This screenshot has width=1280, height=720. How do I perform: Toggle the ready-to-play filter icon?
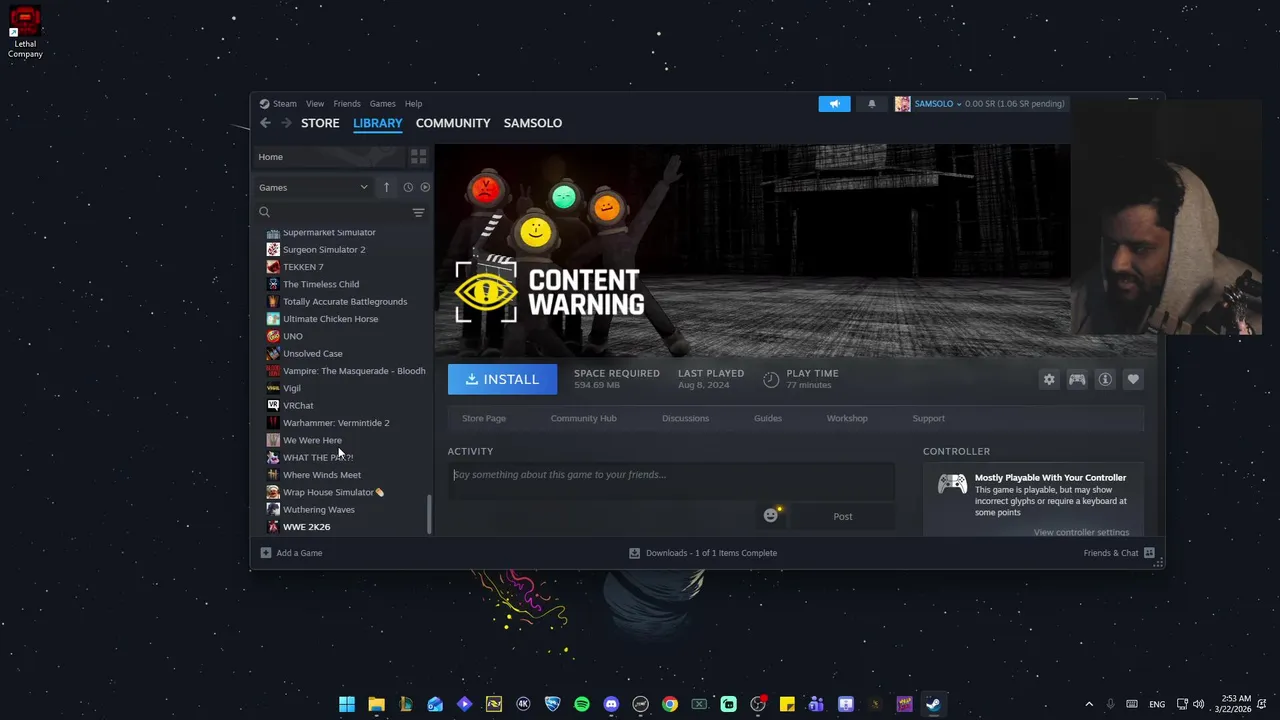[x=425, y=187]
